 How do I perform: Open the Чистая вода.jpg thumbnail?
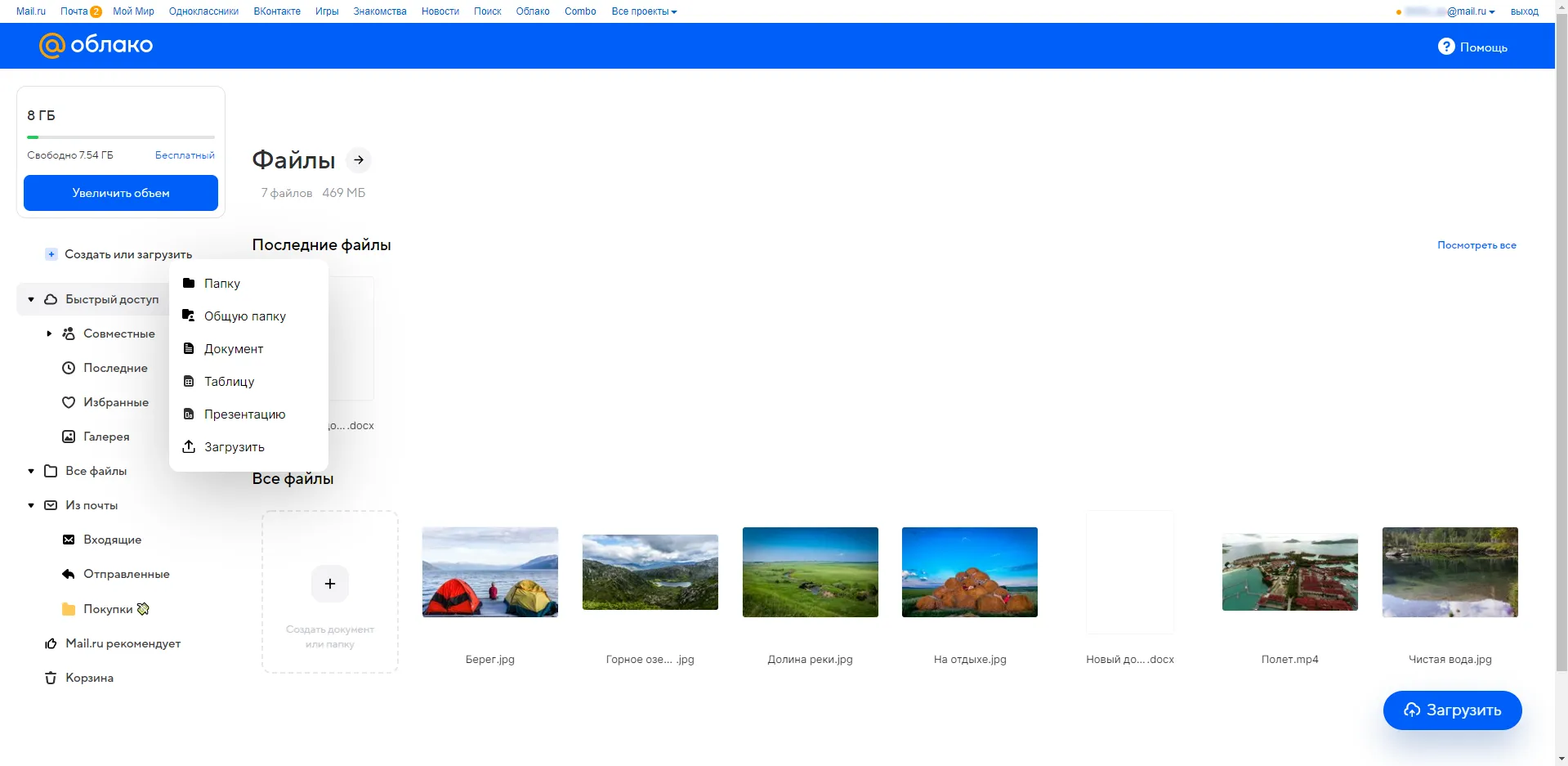coord(1450,572)
